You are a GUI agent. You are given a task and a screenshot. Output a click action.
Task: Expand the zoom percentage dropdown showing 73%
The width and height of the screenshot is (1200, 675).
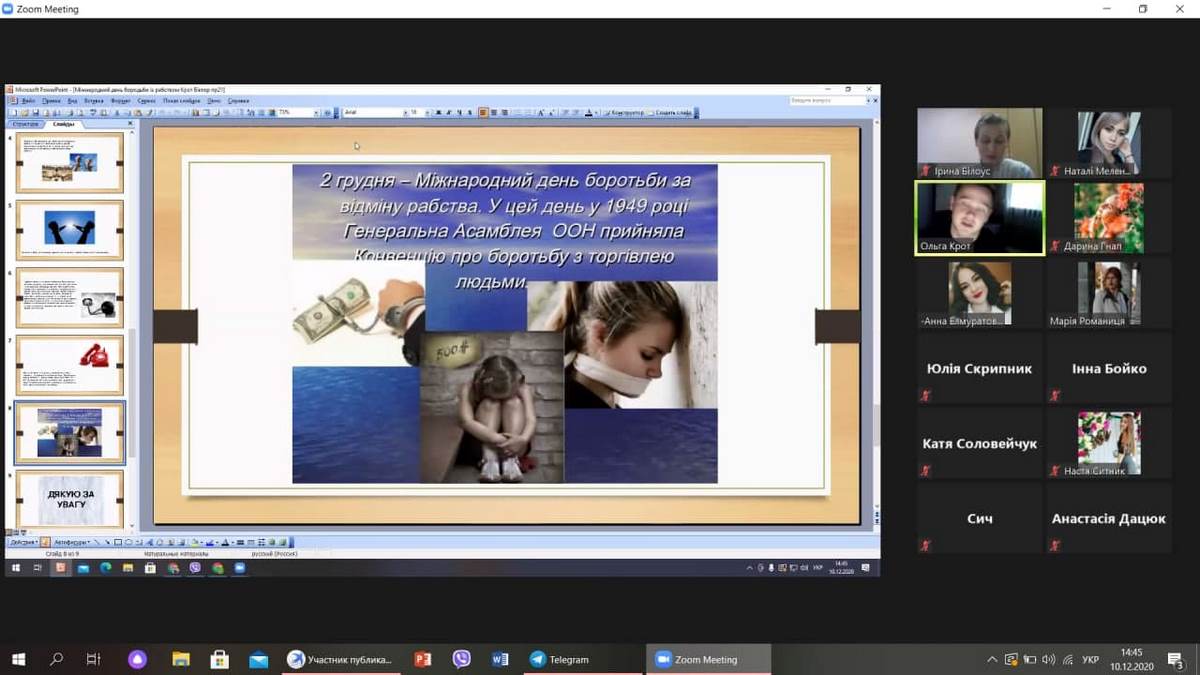coord(314,113)
